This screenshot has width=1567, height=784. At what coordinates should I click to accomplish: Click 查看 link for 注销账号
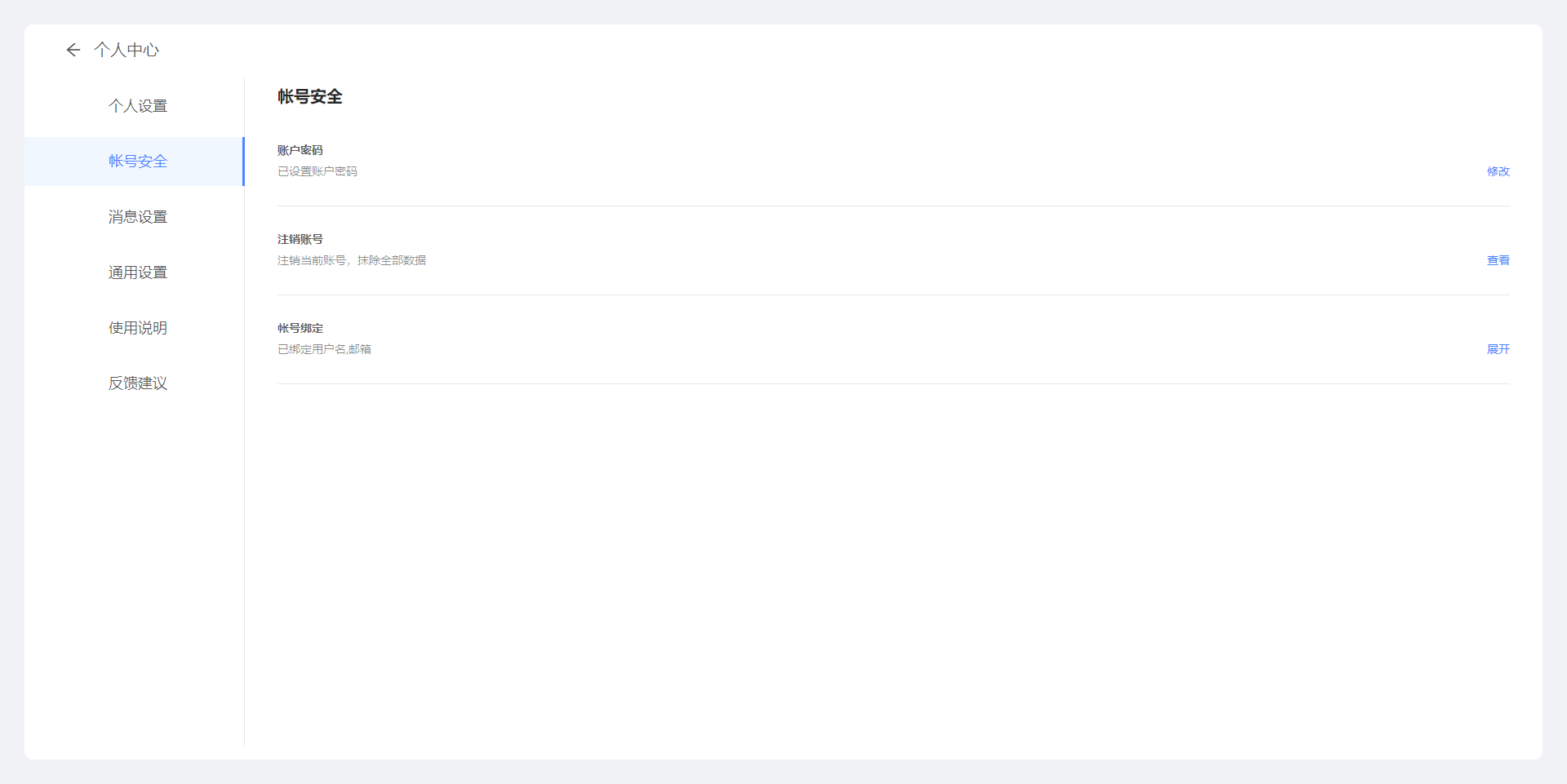point(1498,260)
